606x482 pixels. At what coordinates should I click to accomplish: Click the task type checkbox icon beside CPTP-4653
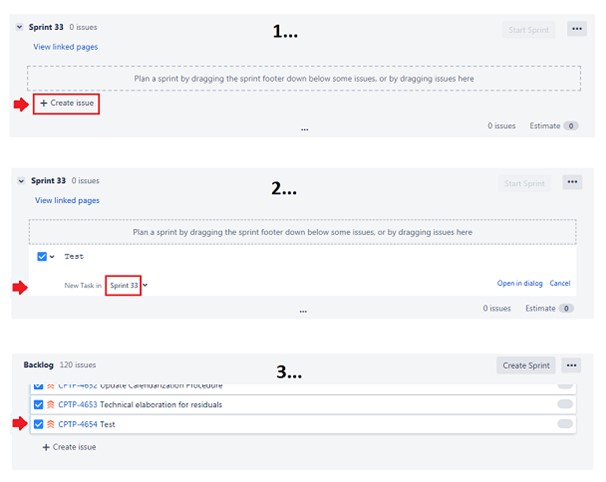[38, 404]
